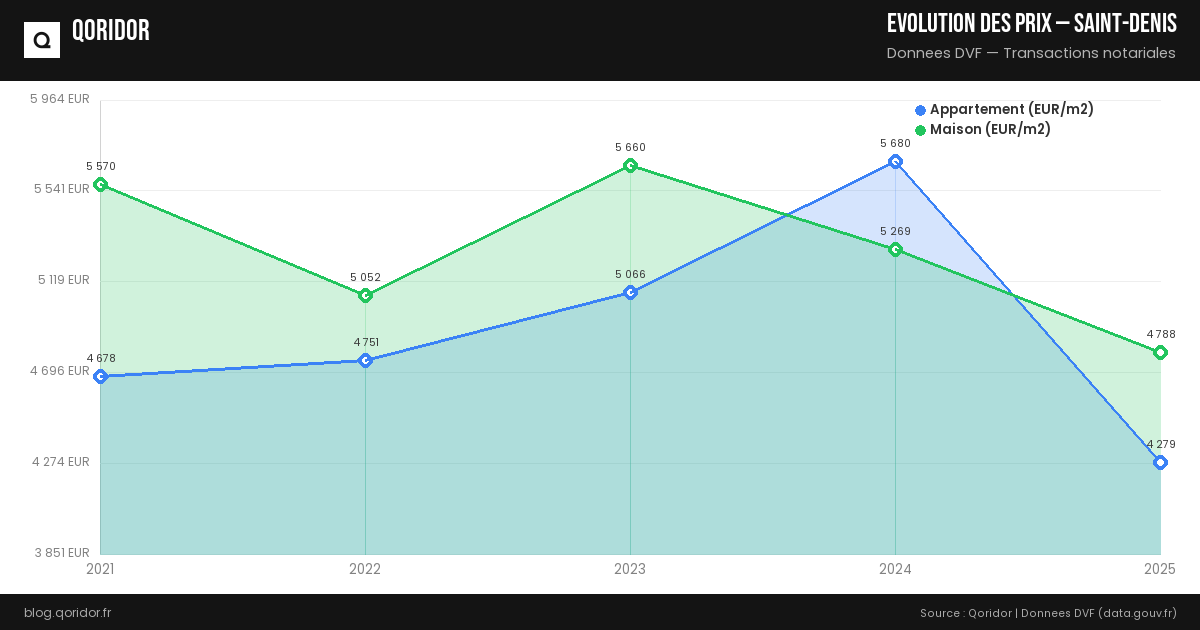This screenshot has width=1200, height=630.
Task: Click the Appartement 2022 point at 4 751
Action: [365, 360]
